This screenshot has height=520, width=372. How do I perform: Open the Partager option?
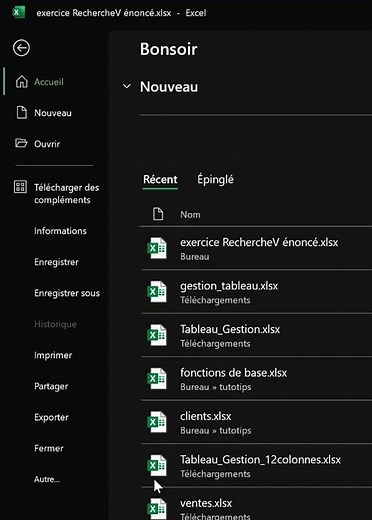51,386
